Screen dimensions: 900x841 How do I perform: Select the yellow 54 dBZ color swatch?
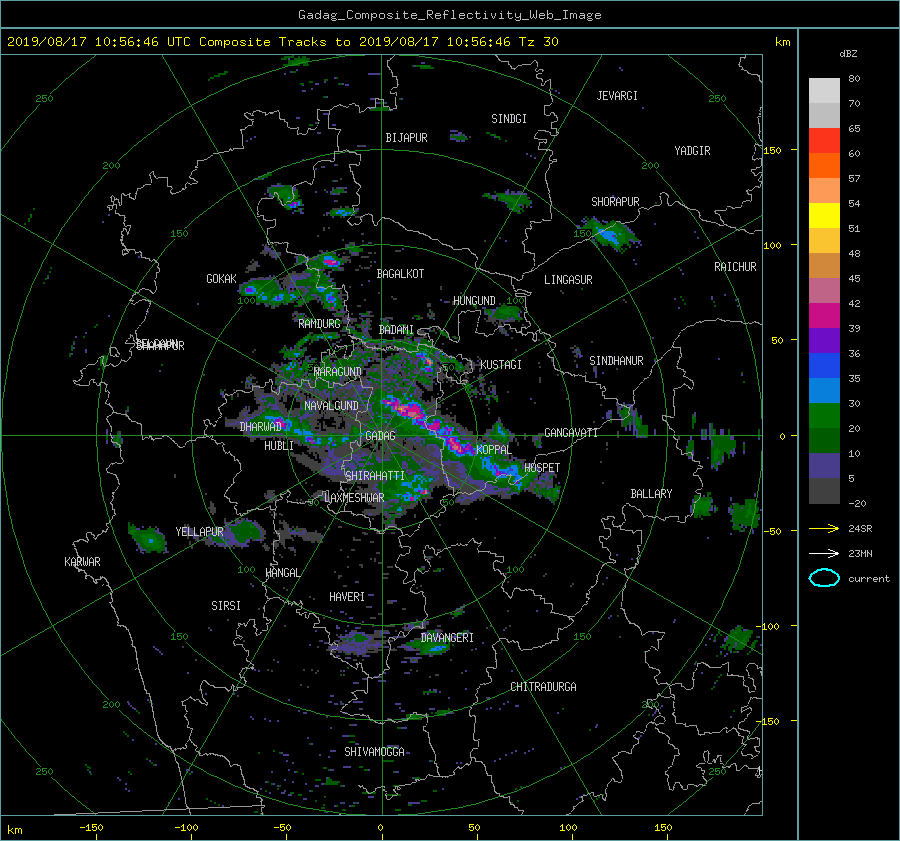coord(824,215)
